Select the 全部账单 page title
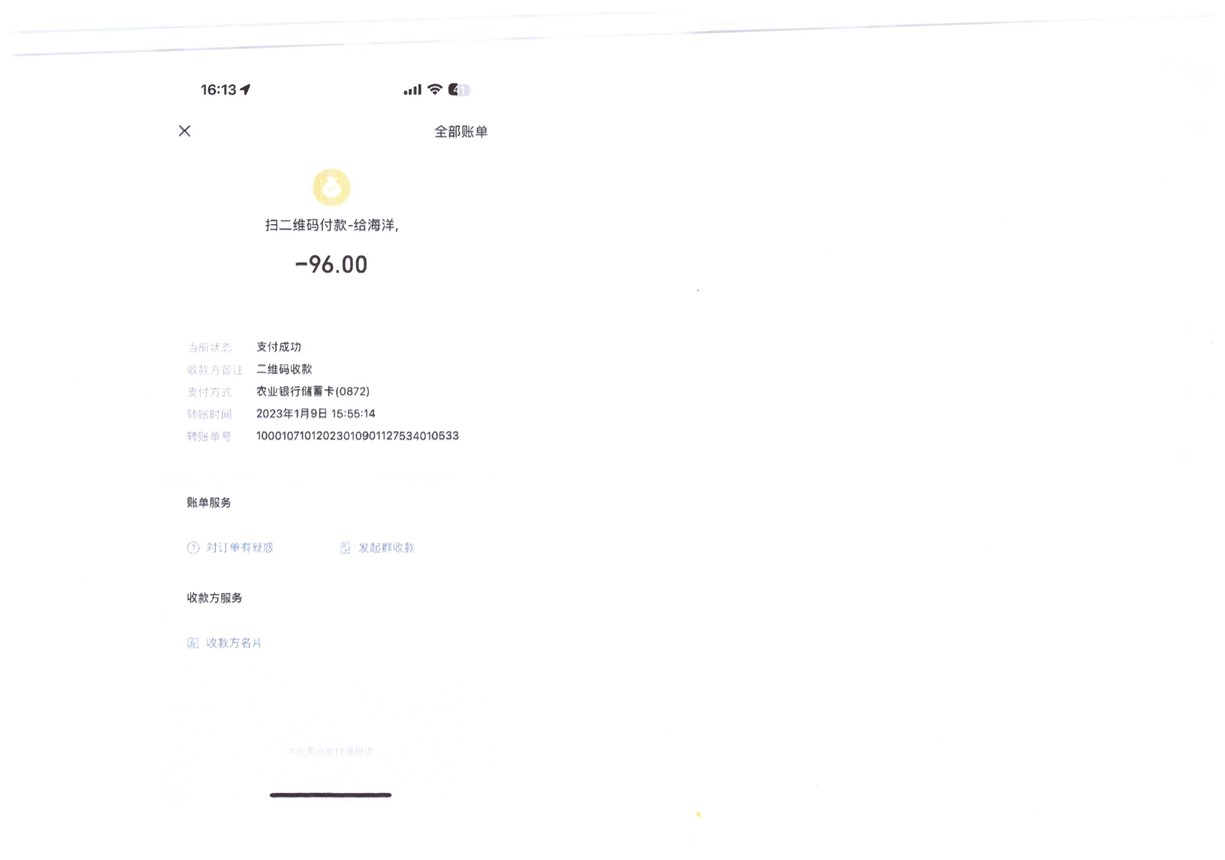The width and height of the screenshot is (1225, 860). point(461,132)
